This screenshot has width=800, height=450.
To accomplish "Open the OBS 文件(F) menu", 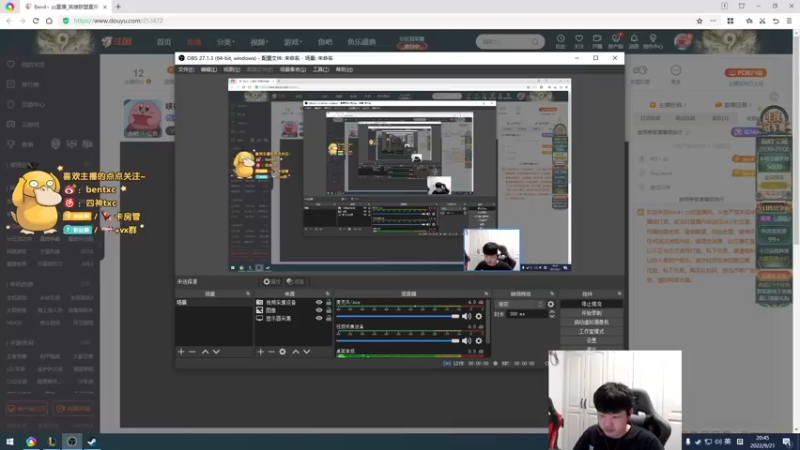I will (x=186, y=69).
